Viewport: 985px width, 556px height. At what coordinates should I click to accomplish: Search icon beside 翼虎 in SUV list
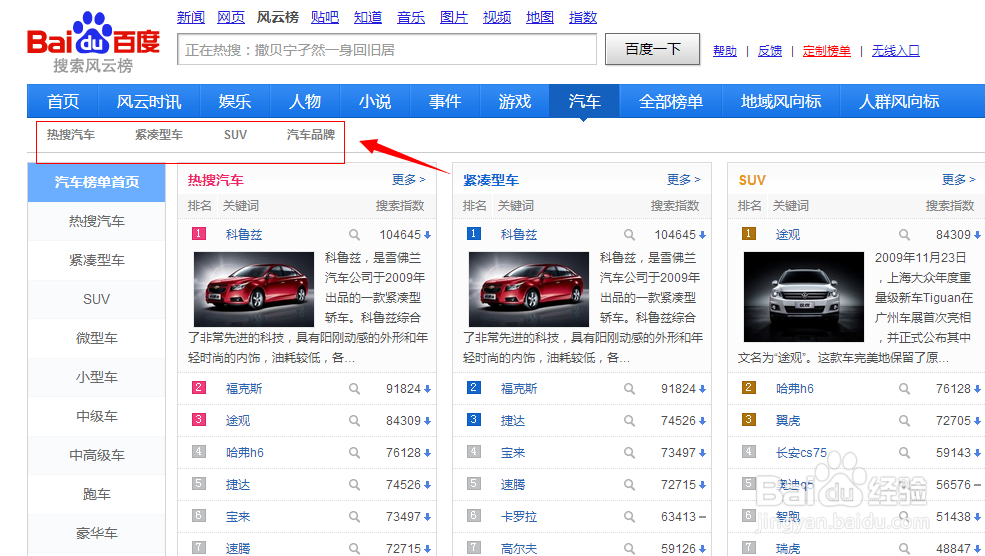[x=904, y=421]
